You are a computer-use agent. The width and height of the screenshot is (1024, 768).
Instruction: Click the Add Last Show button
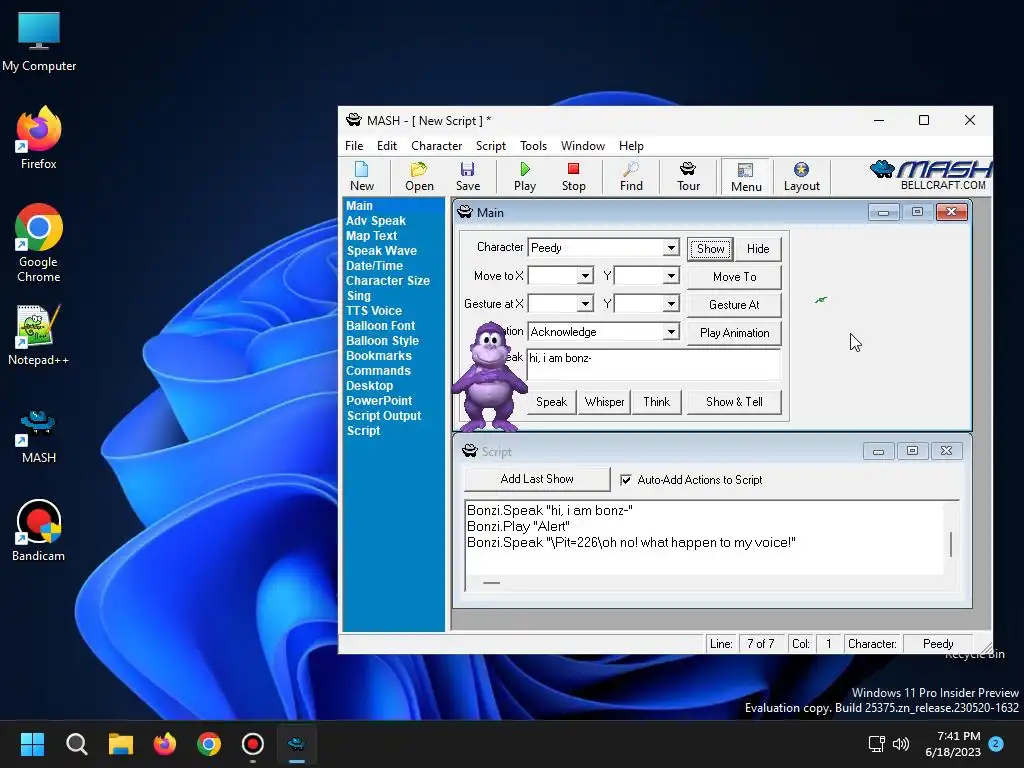coord(537,479)
